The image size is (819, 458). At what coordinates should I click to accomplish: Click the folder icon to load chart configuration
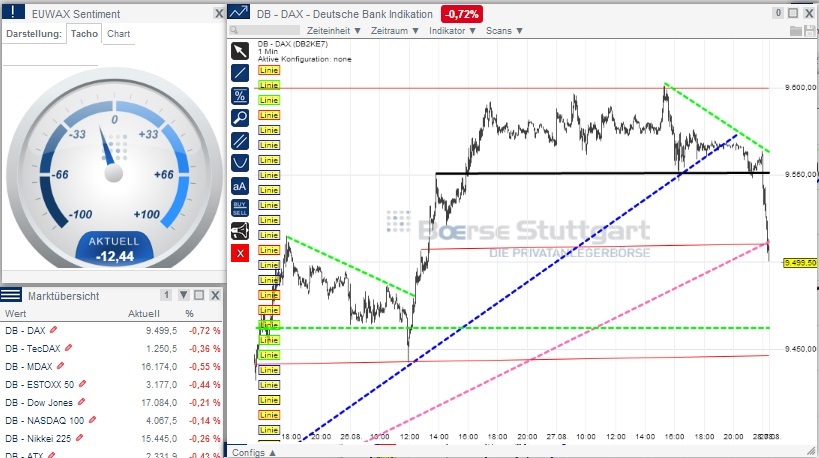[795, 31]
